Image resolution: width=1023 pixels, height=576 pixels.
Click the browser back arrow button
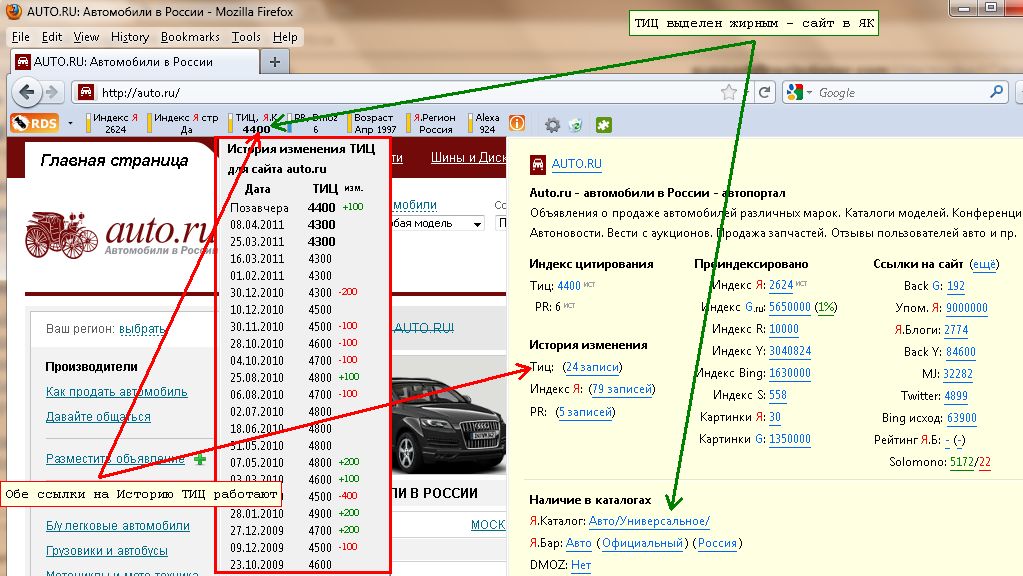[x=27, y=92]
